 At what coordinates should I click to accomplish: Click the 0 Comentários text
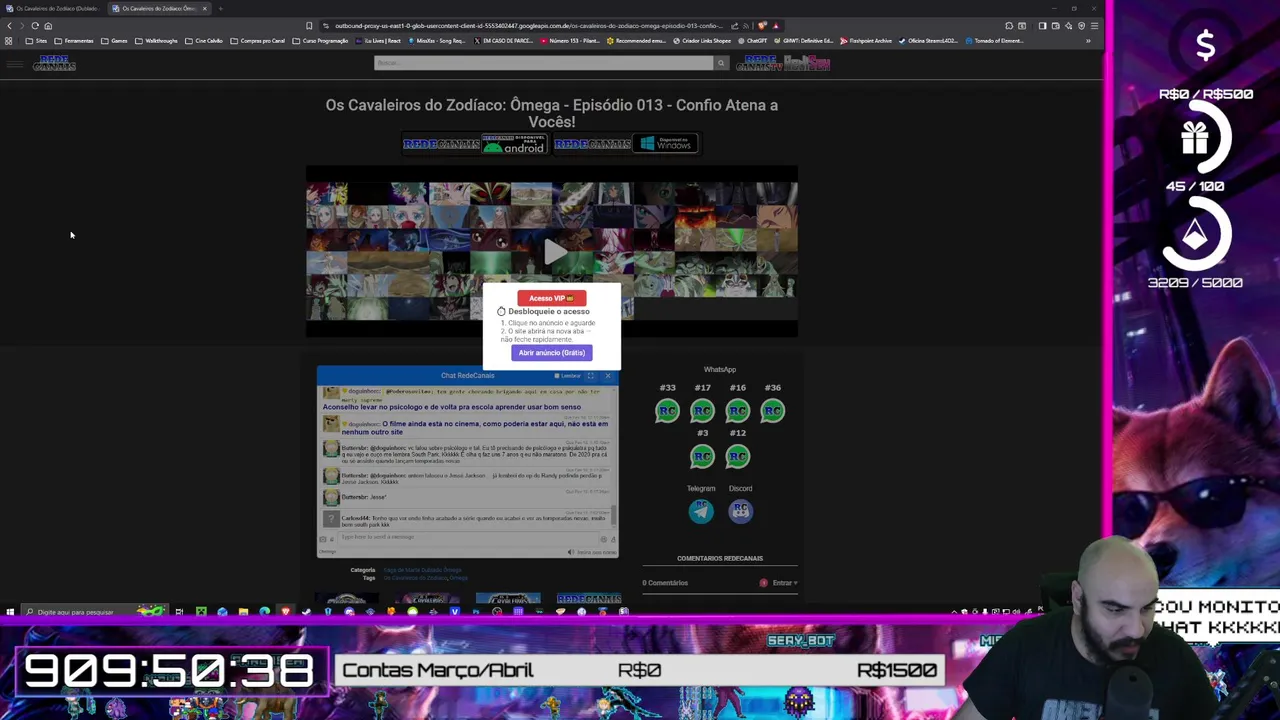665,583
